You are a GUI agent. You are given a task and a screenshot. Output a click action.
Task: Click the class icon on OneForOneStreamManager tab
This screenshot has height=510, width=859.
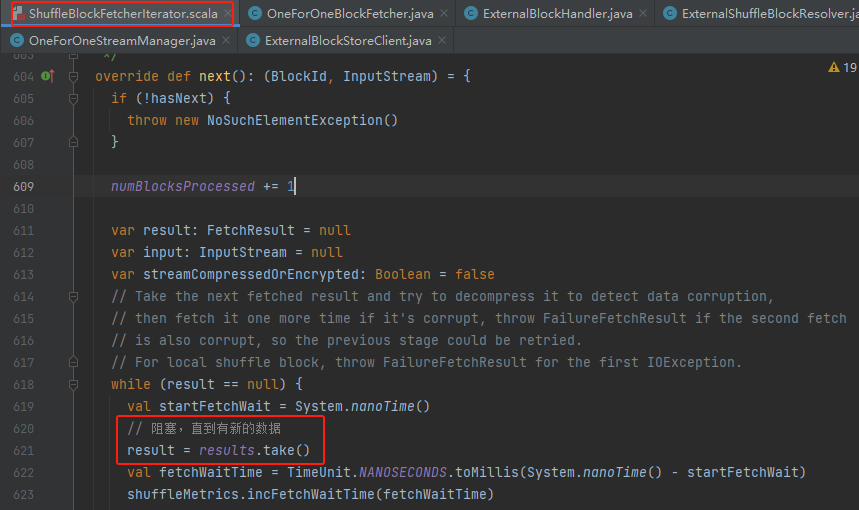[17, 40]
